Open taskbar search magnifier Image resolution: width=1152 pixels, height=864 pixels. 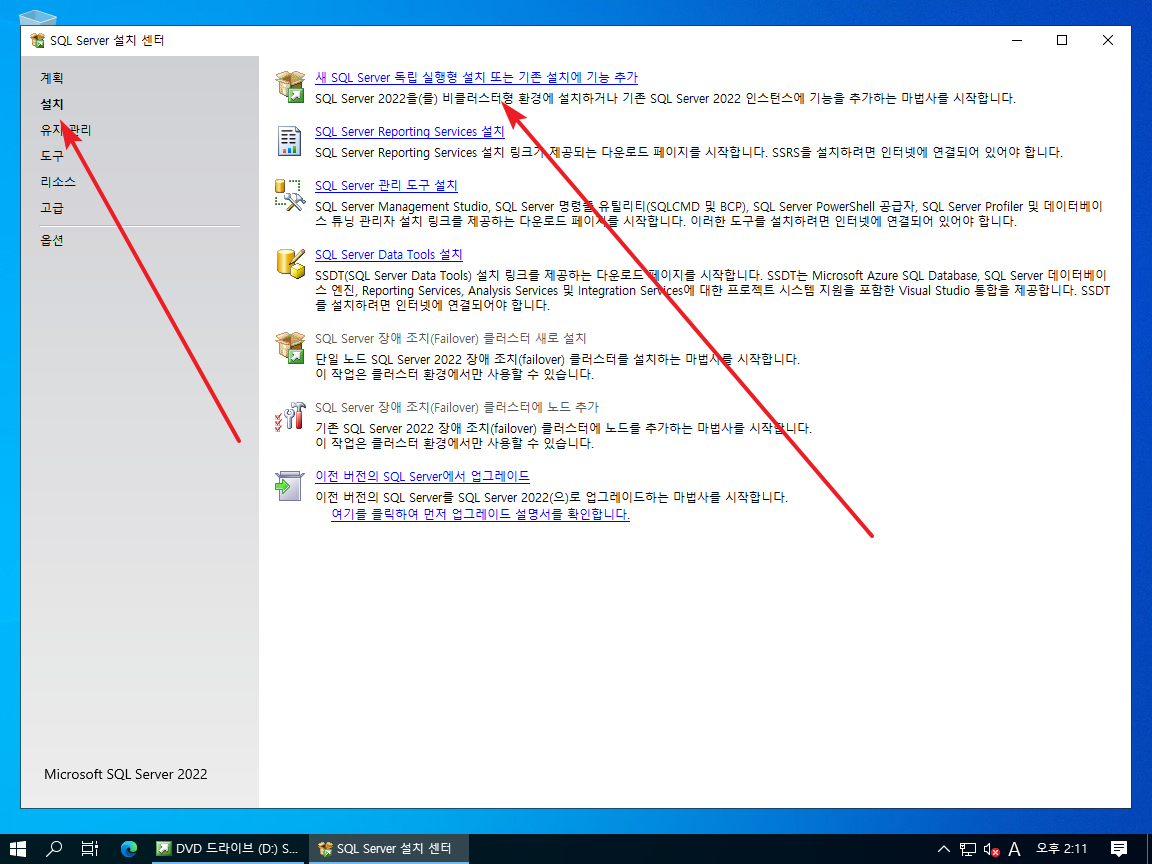(x=54, y=849)
